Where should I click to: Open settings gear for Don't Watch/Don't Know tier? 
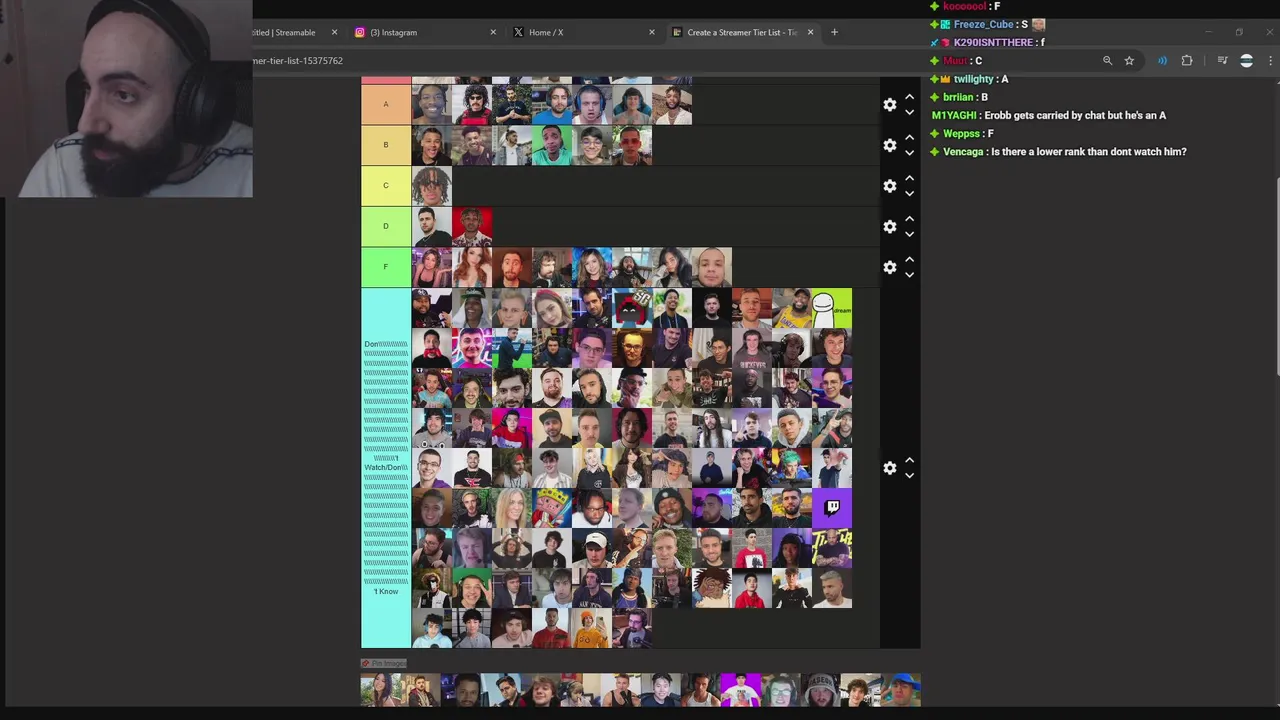click(890, 468)
